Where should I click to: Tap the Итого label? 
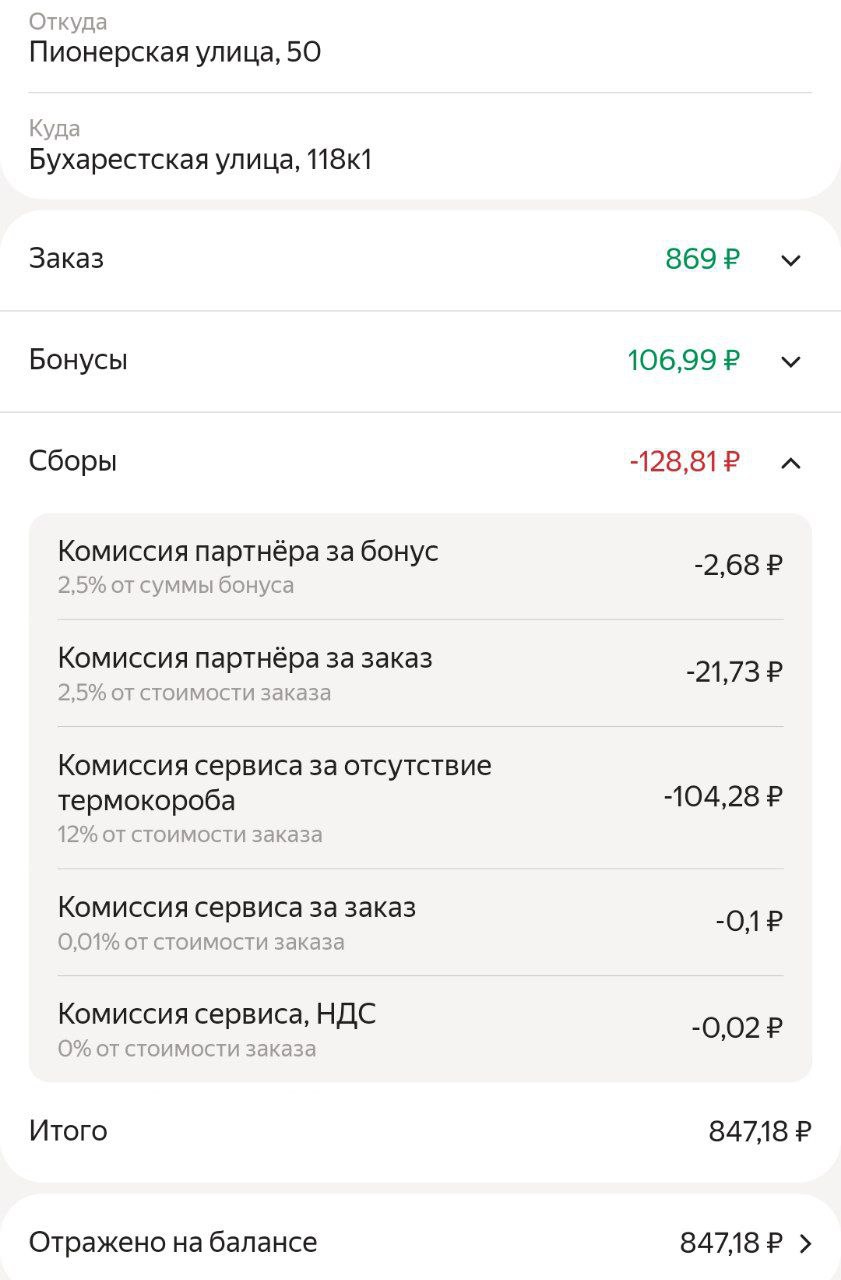coord(68,1131)
